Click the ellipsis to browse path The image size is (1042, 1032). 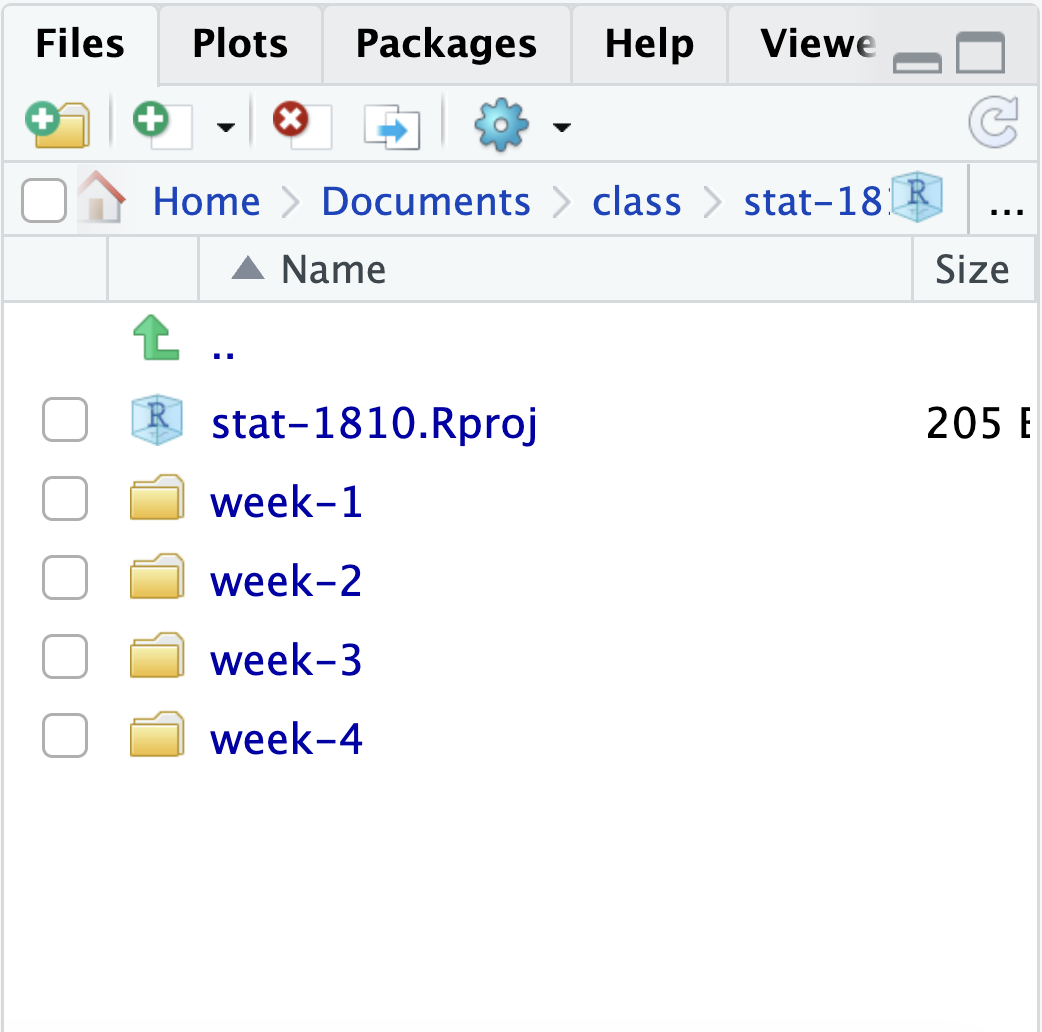click(1006, 209)
